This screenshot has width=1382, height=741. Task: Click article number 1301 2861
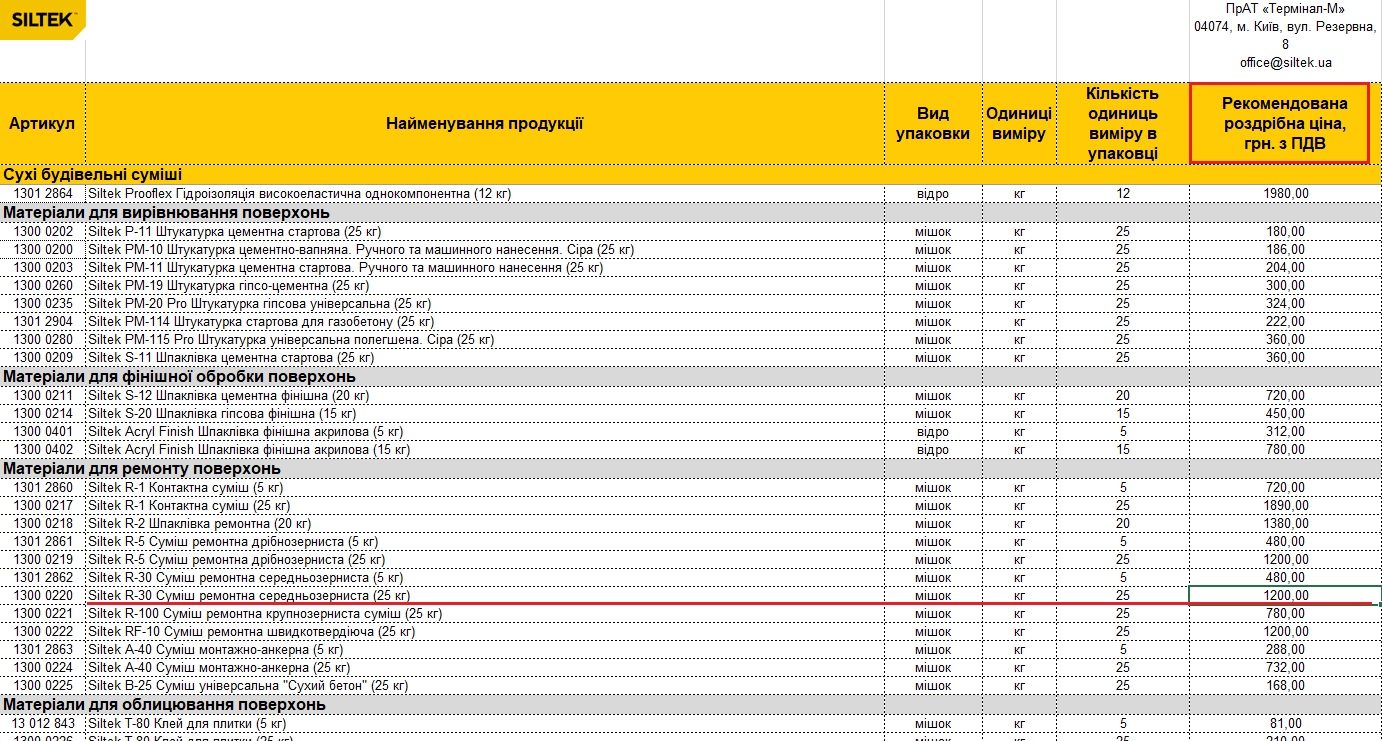[43, 541]
